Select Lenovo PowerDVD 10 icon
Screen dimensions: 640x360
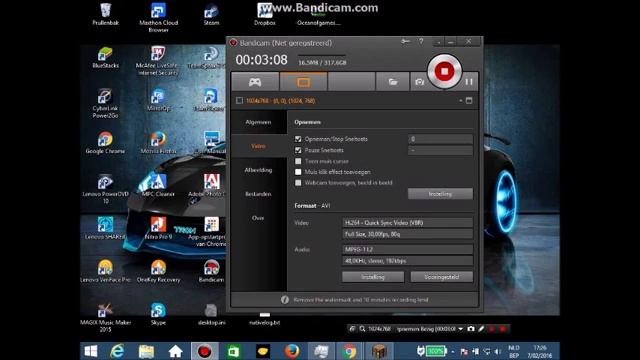pos(105,189)
